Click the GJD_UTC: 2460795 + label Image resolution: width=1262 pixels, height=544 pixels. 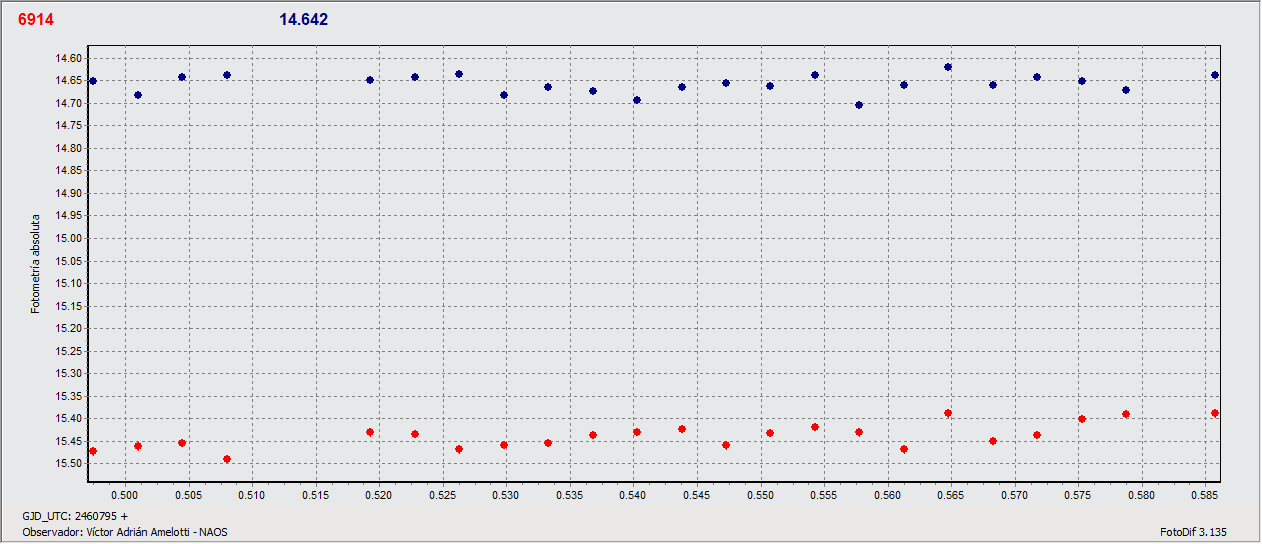(x=75, y=516)
